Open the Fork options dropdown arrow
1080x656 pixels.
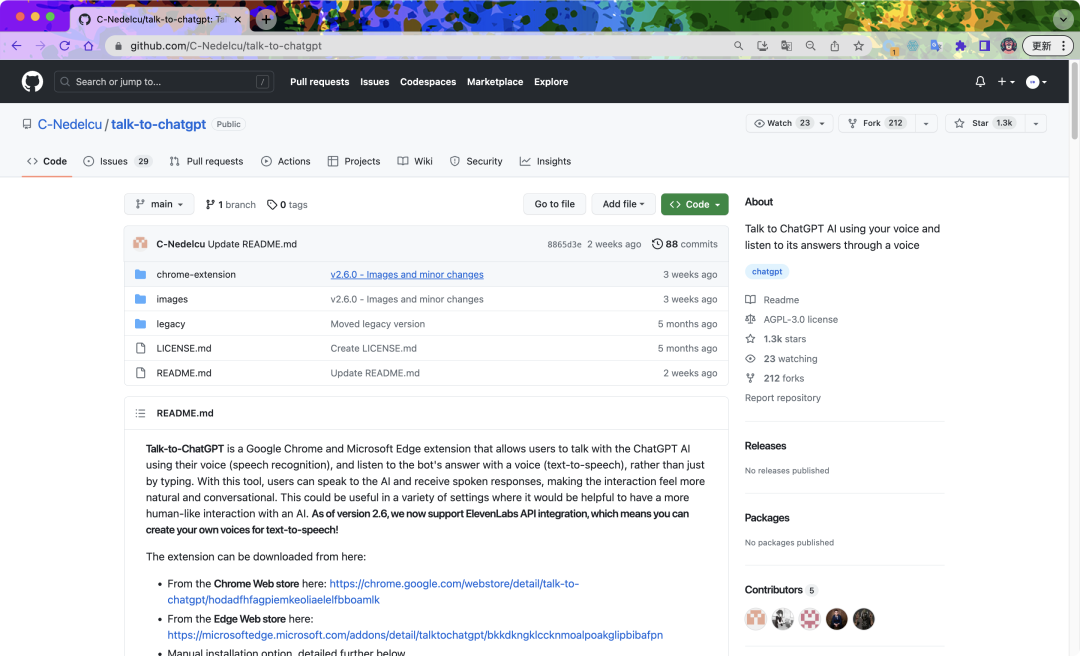click(x=926, y=123)
